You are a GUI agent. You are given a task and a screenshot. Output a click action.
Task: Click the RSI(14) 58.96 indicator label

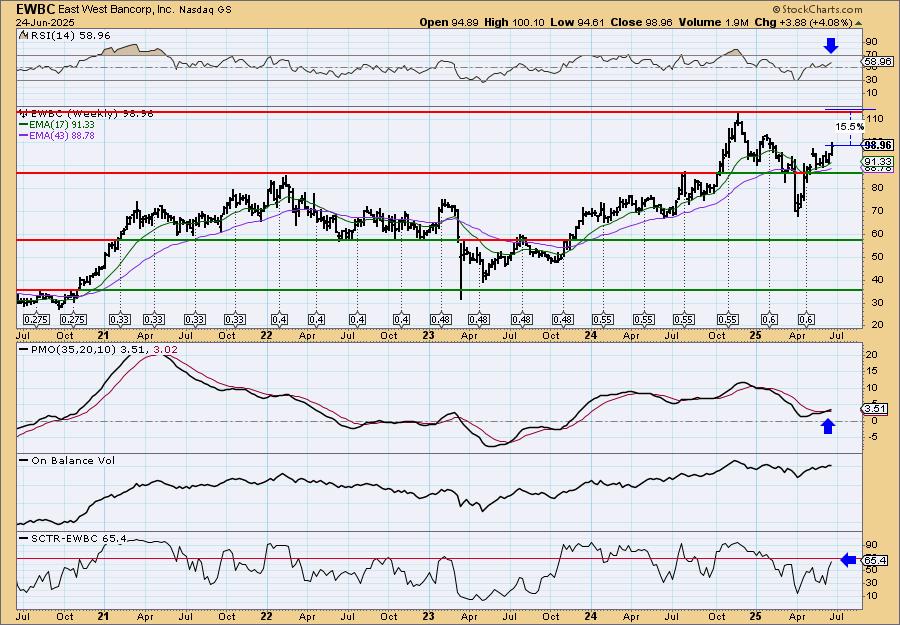coord(69,36)
